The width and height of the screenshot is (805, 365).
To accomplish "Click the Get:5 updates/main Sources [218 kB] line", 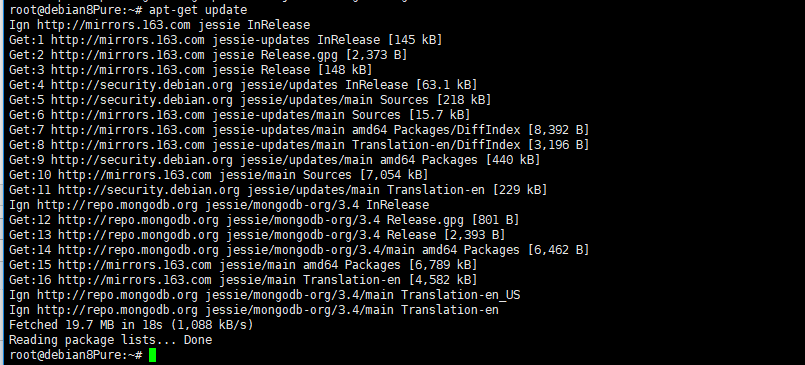I will (250, 100).
